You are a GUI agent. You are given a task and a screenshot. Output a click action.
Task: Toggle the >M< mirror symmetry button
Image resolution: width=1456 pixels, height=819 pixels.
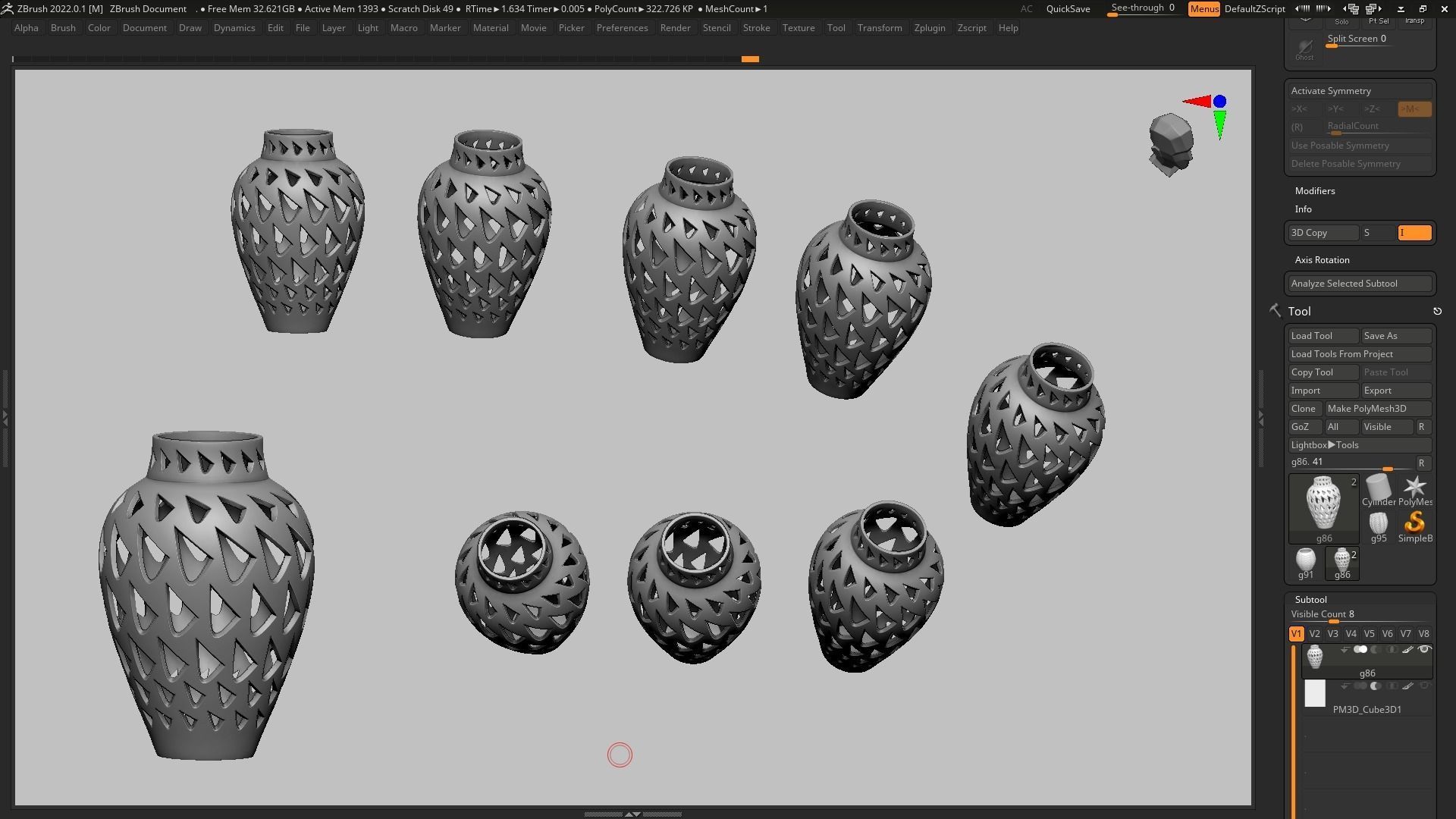[x=1414, y=109]
